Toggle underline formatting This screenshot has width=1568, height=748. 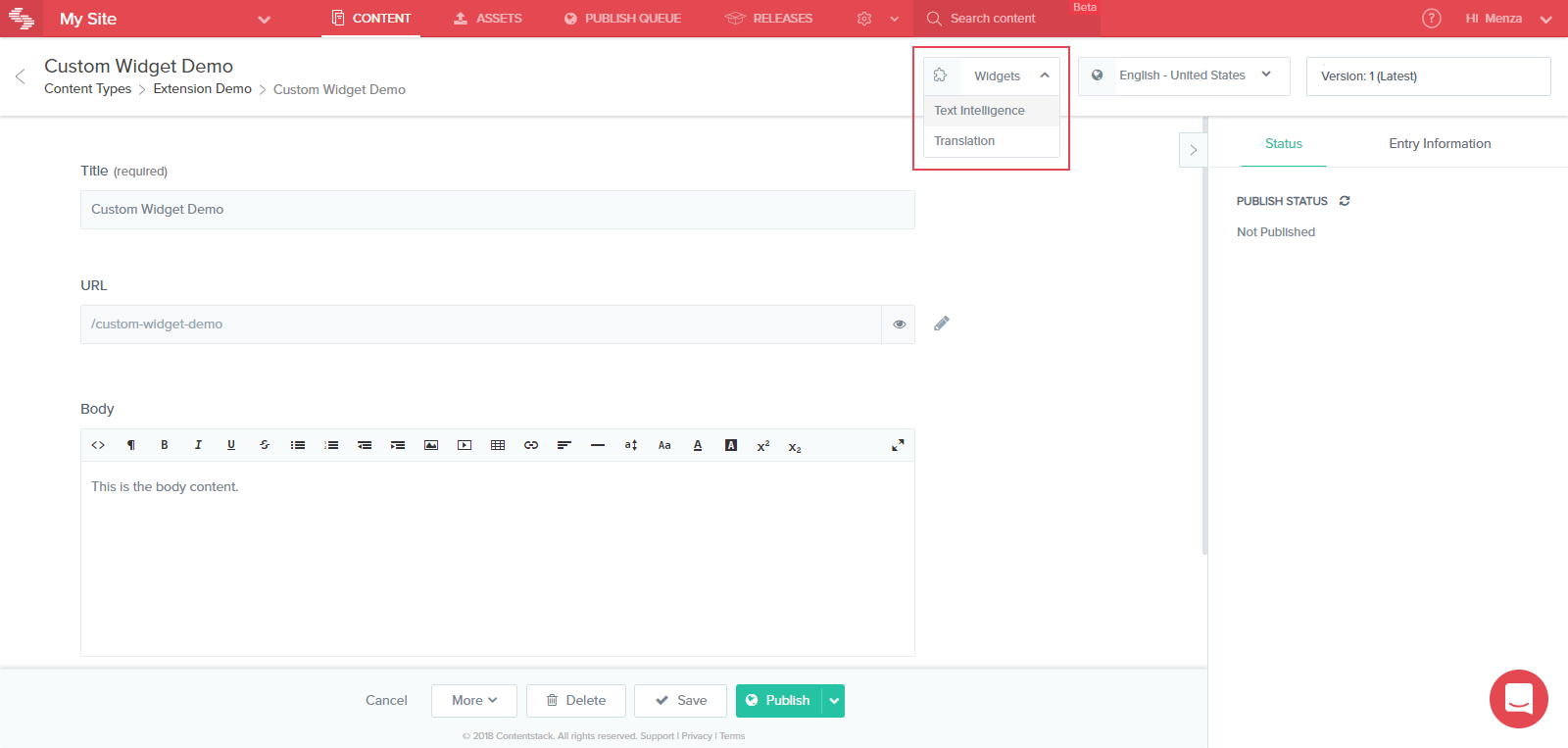tap(231, 445)
